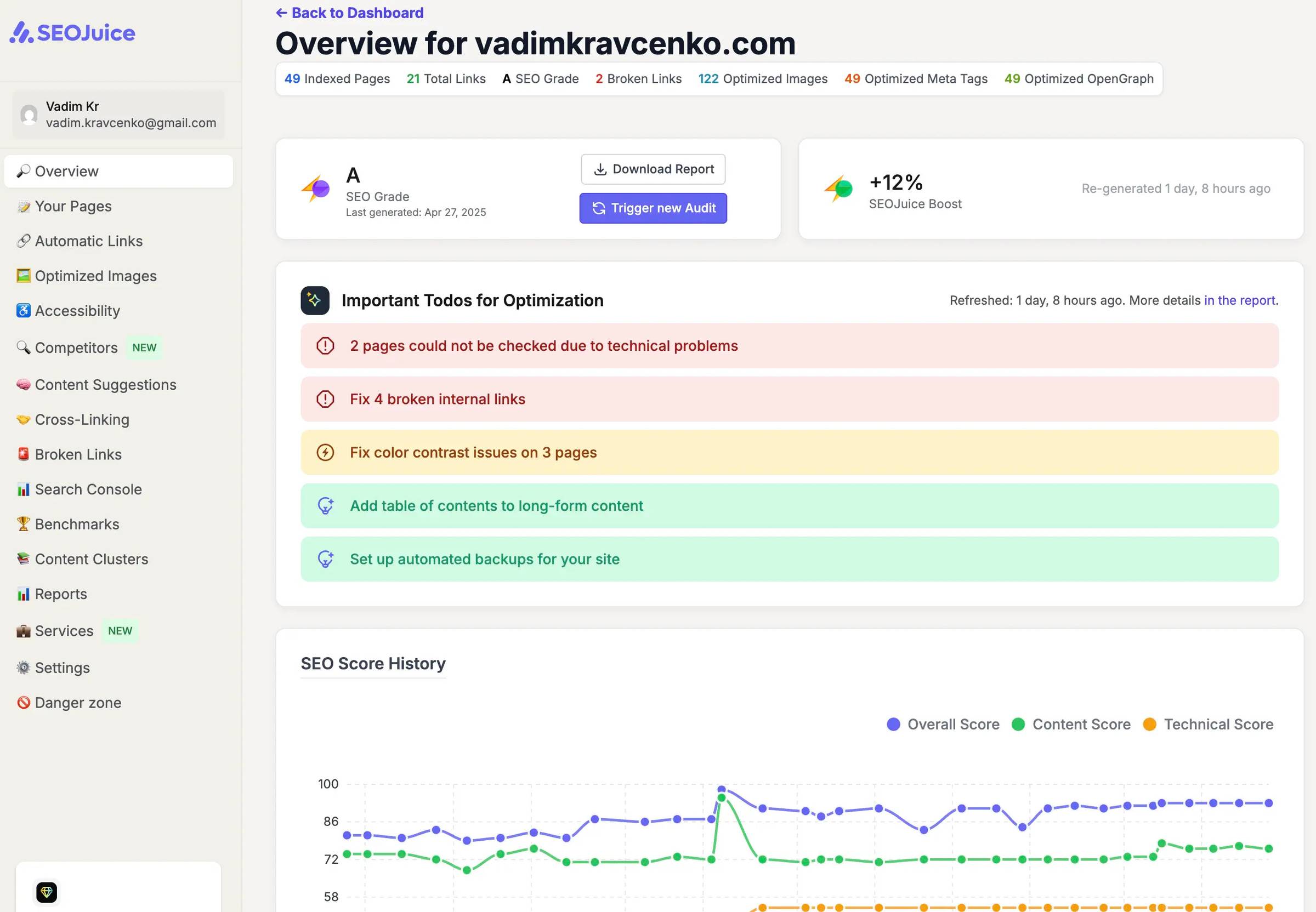The image size is (1316, 912).
Task: Open the Search Console sidebar item
Action: pyautogui.click(x=88, y=490)
